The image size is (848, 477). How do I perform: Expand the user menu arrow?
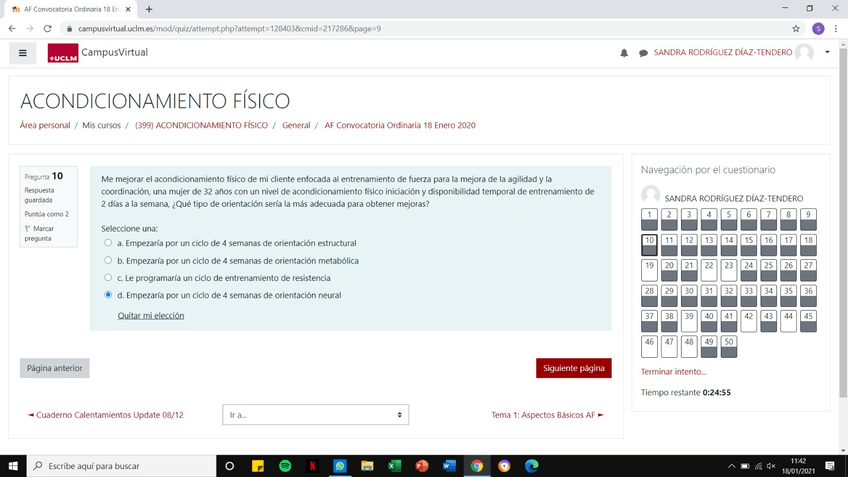[827, 52]
